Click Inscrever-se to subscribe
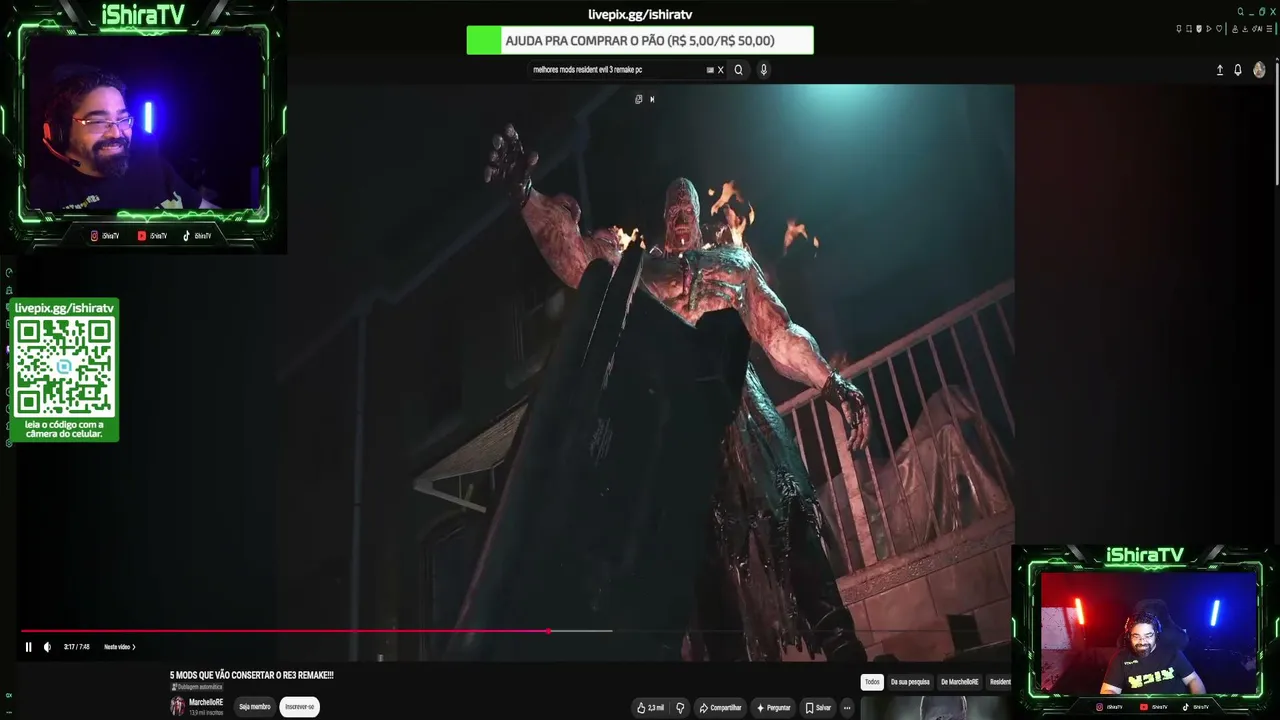The height and width of the screenshot is (720, 1280). point(299,707)
